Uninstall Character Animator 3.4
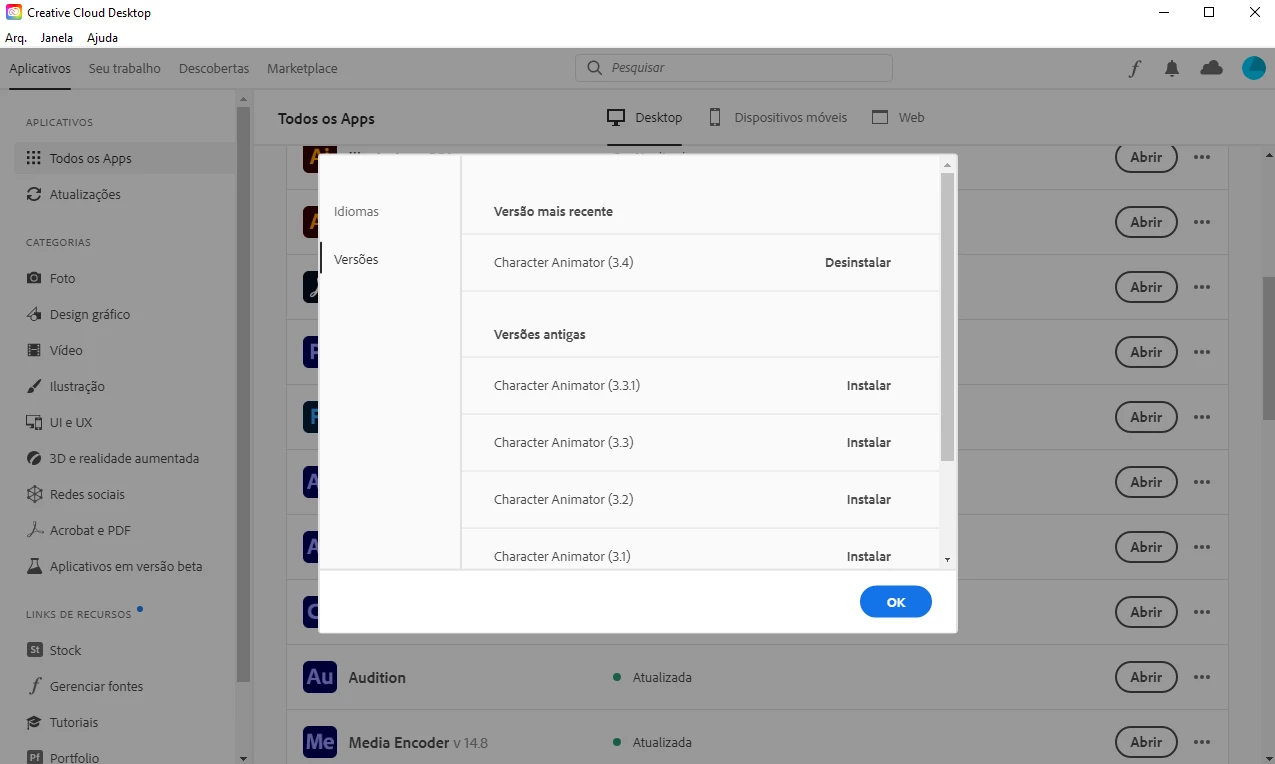Screen dimensions: 1275x764 coord(858,263)
